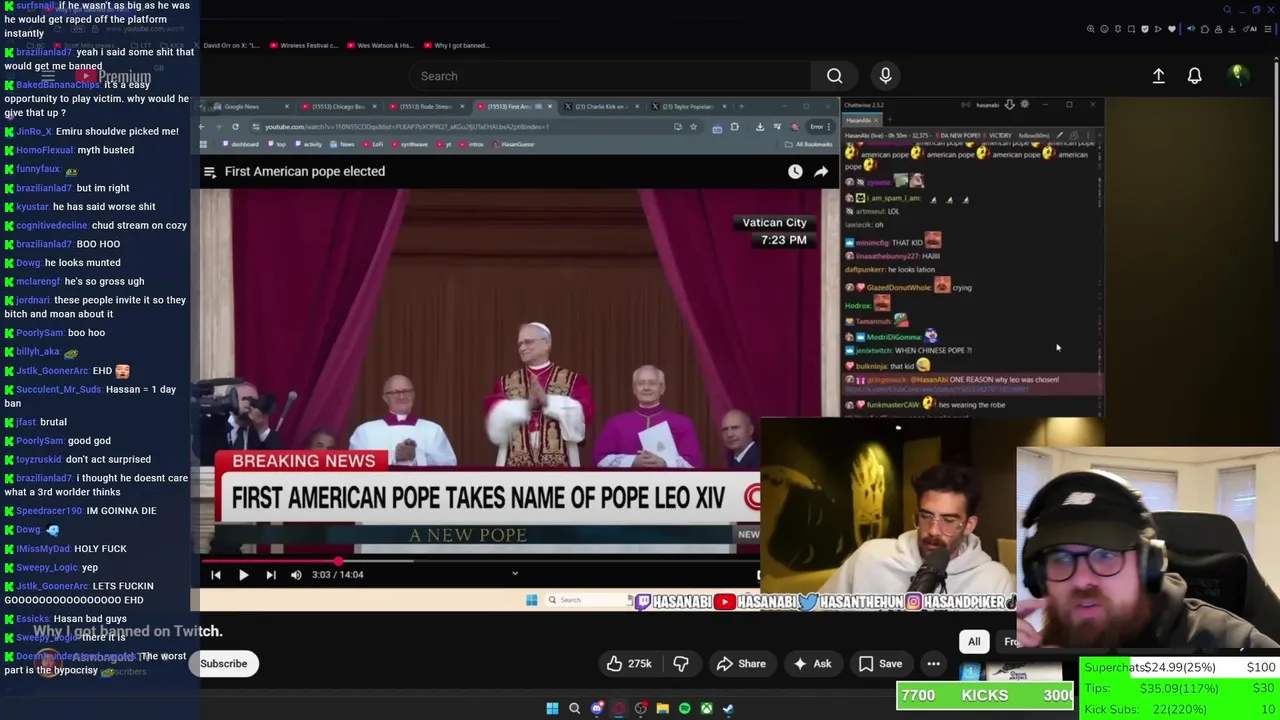This screenshot has width=1280, height=720.
Task: Click the YouTube search input field
Action: 610,76
